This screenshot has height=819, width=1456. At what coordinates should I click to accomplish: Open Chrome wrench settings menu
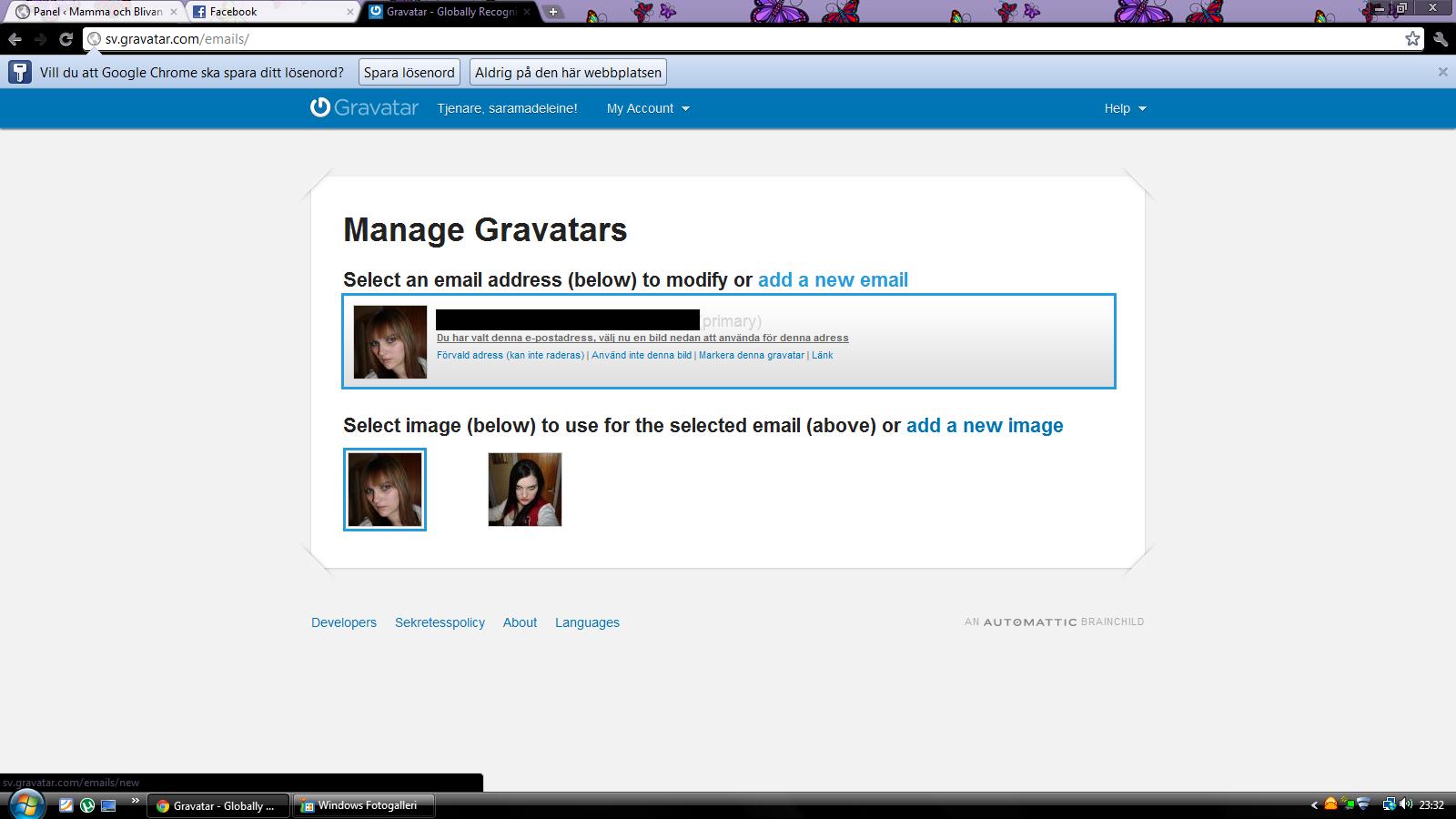[1440, 38]
